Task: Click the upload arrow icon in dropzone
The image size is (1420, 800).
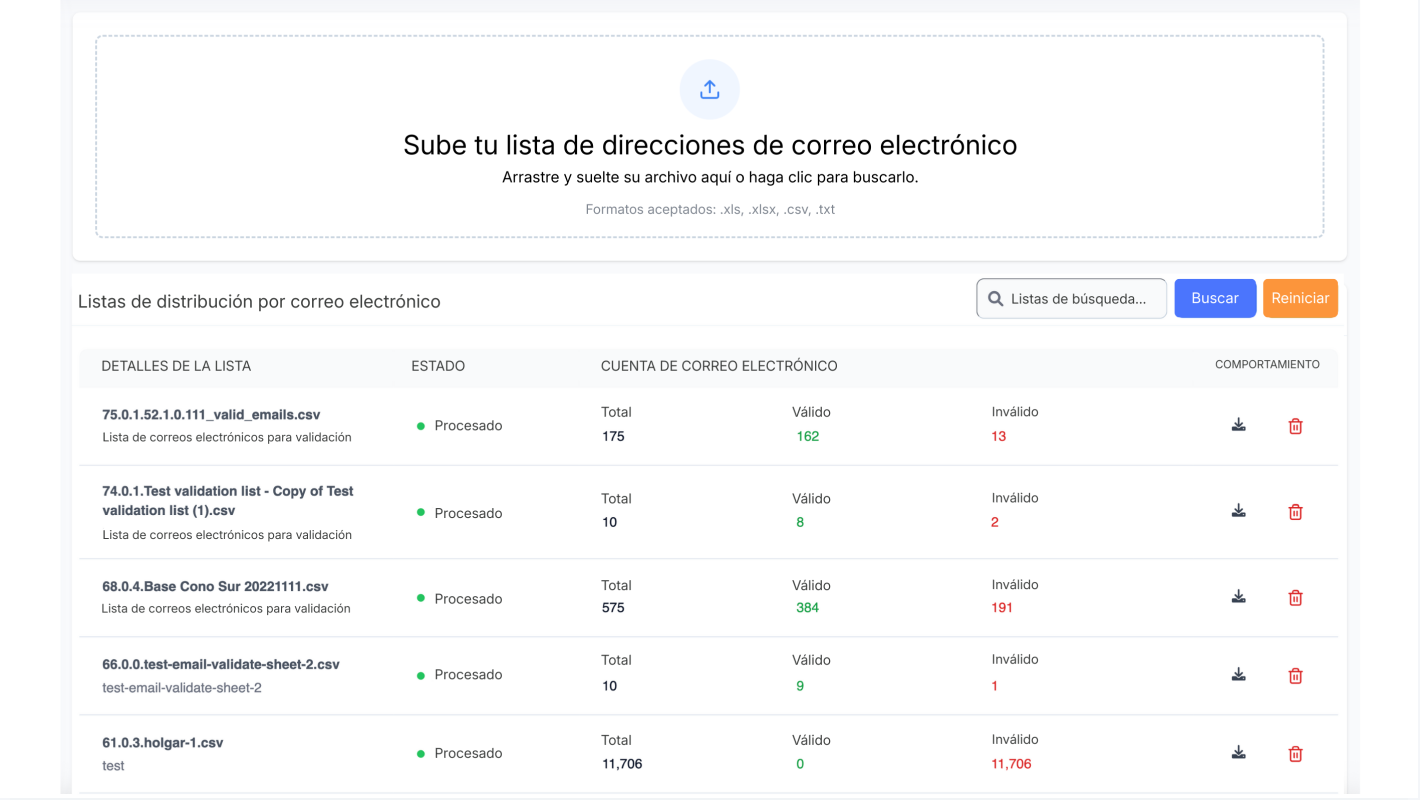Action: pyautogui.click(x=709, y=90)
